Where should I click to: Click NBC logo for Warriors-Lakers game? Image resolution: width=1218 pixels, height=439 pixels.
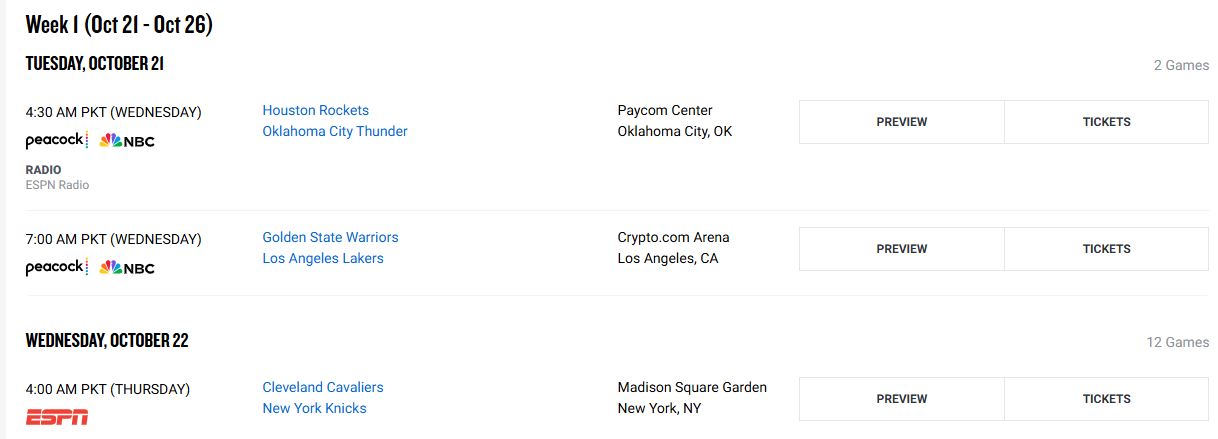click(127, 268)
